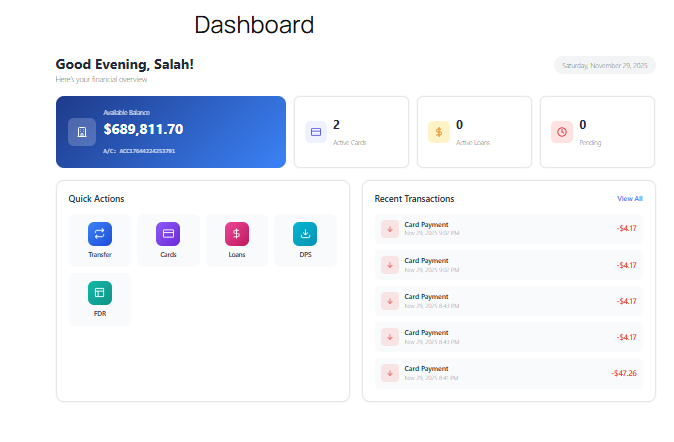
Task: Open the third Card Payment transaction row
Action: tap(508, 301)
